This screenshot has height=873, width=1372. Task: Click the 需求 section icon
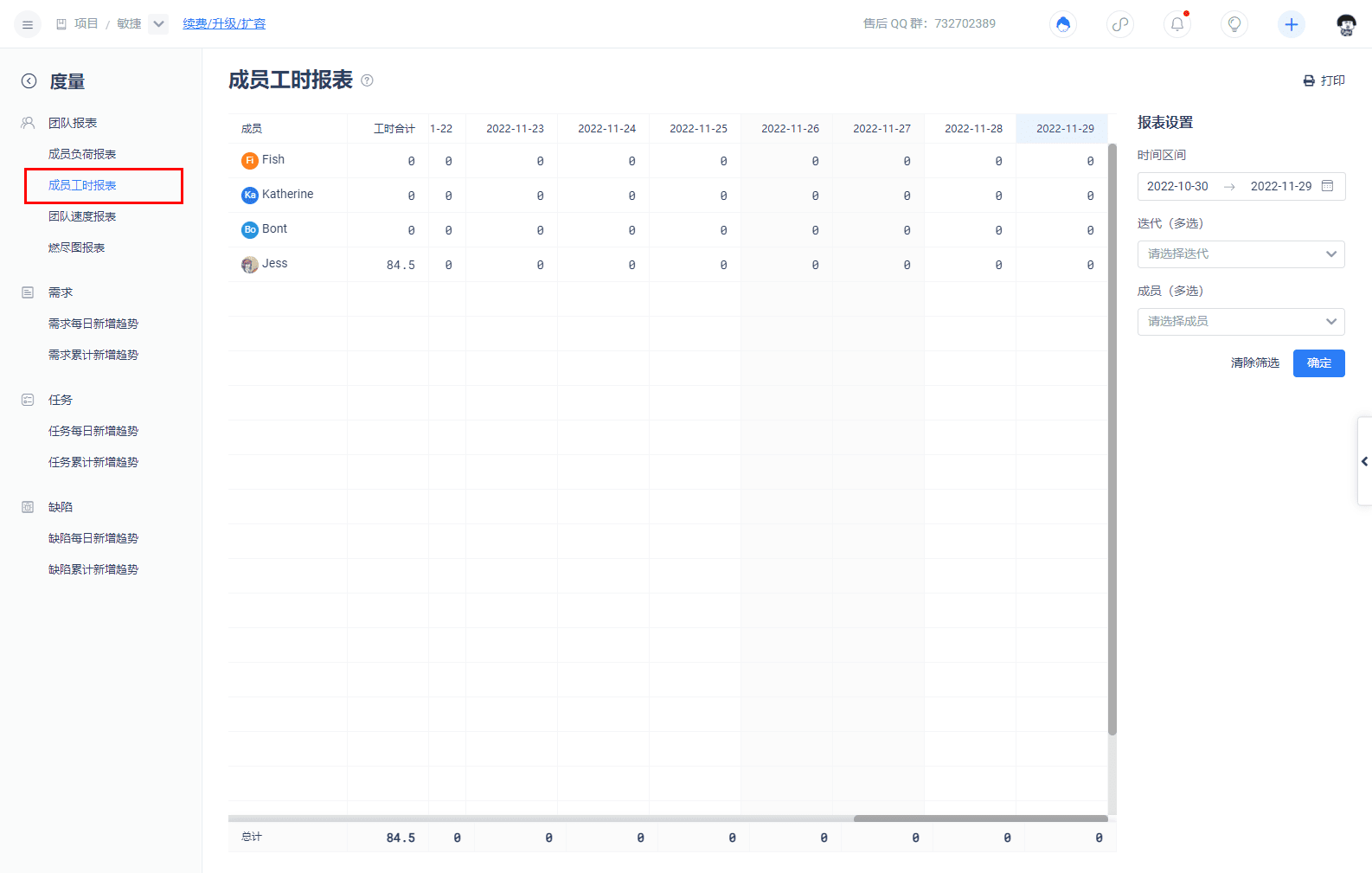pyautogui.click(x=28, y=292)
